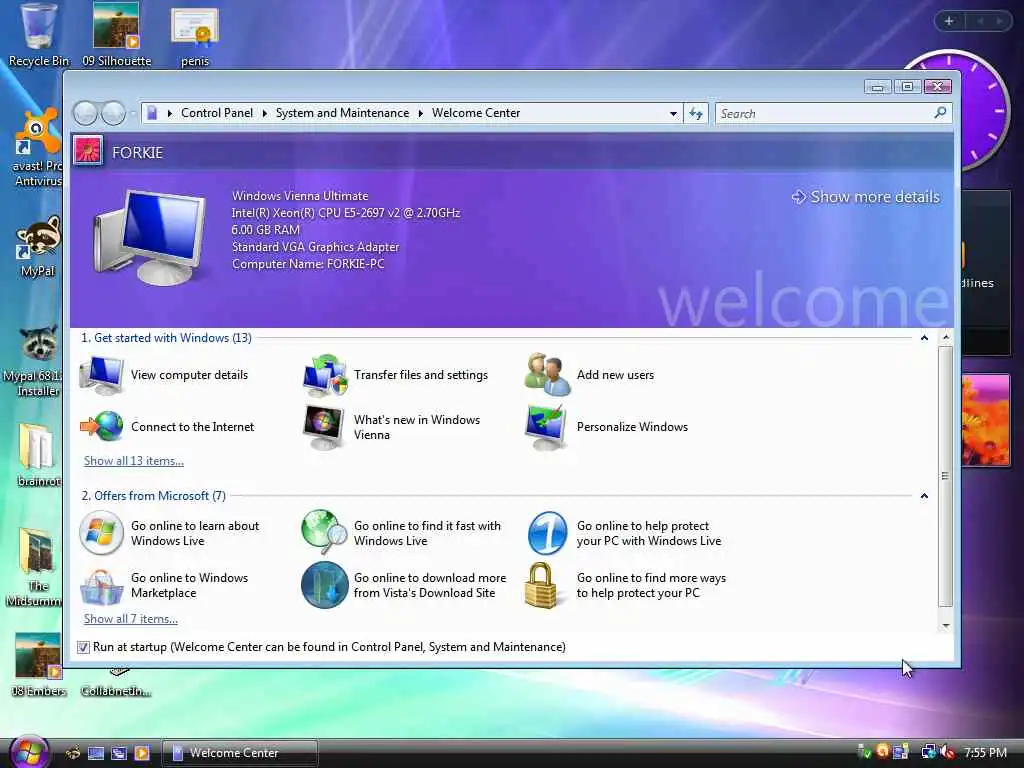This screenshot has height=768, width=1024.
Task: Open What's new in Windows Vienna icon
Action: (x=325, y=427)
